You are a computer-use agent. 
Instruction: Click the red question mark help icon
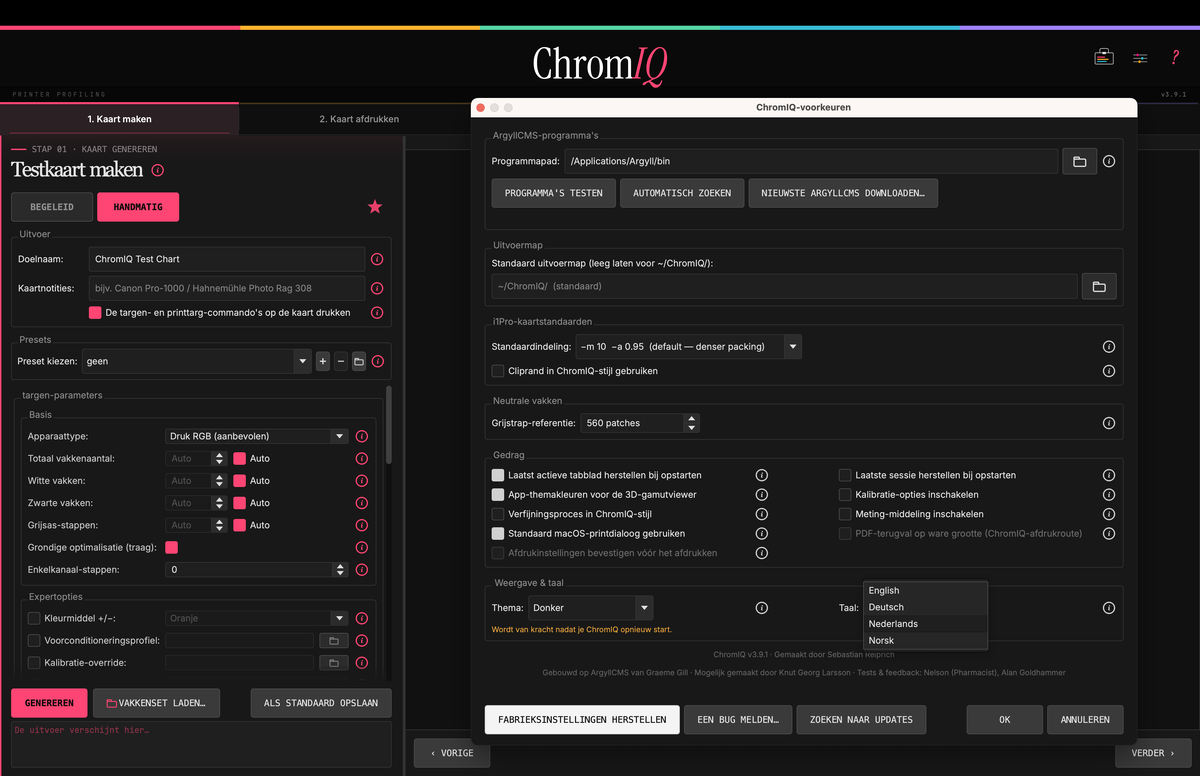coord(1175,57)
